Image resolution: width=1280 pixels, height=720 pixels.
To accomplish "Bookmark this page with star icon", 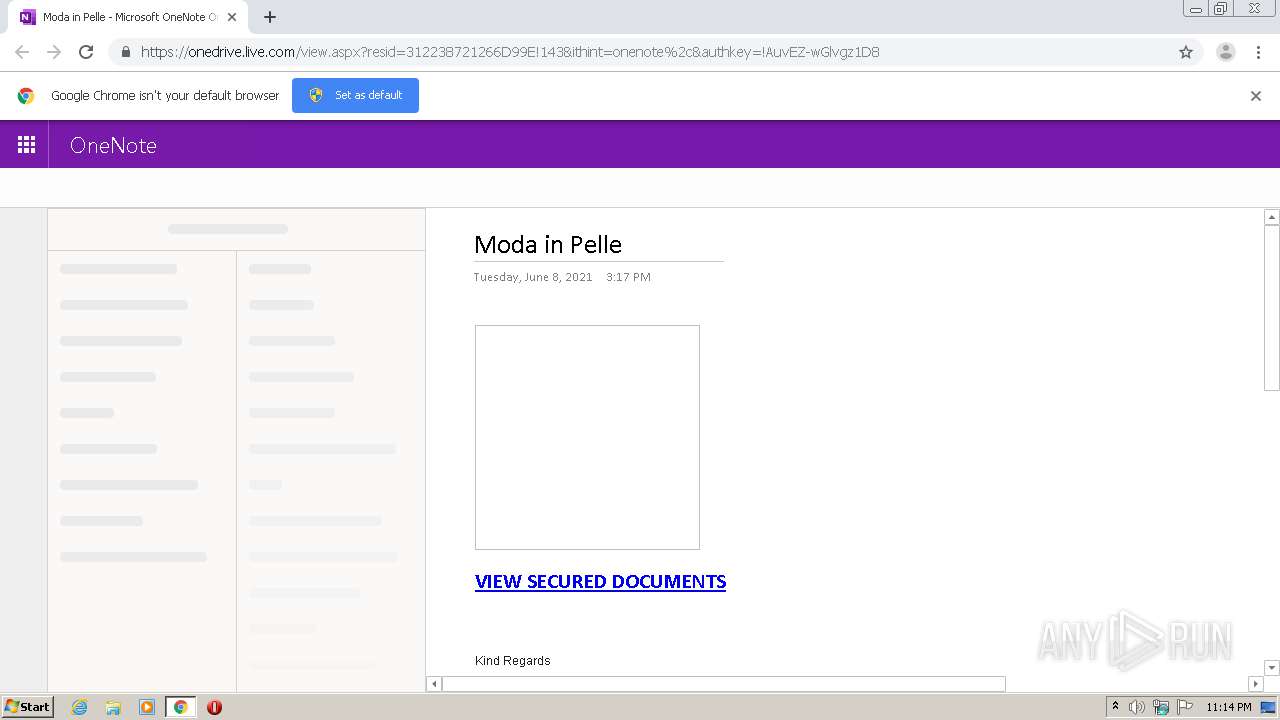I will click(1186, 52).
